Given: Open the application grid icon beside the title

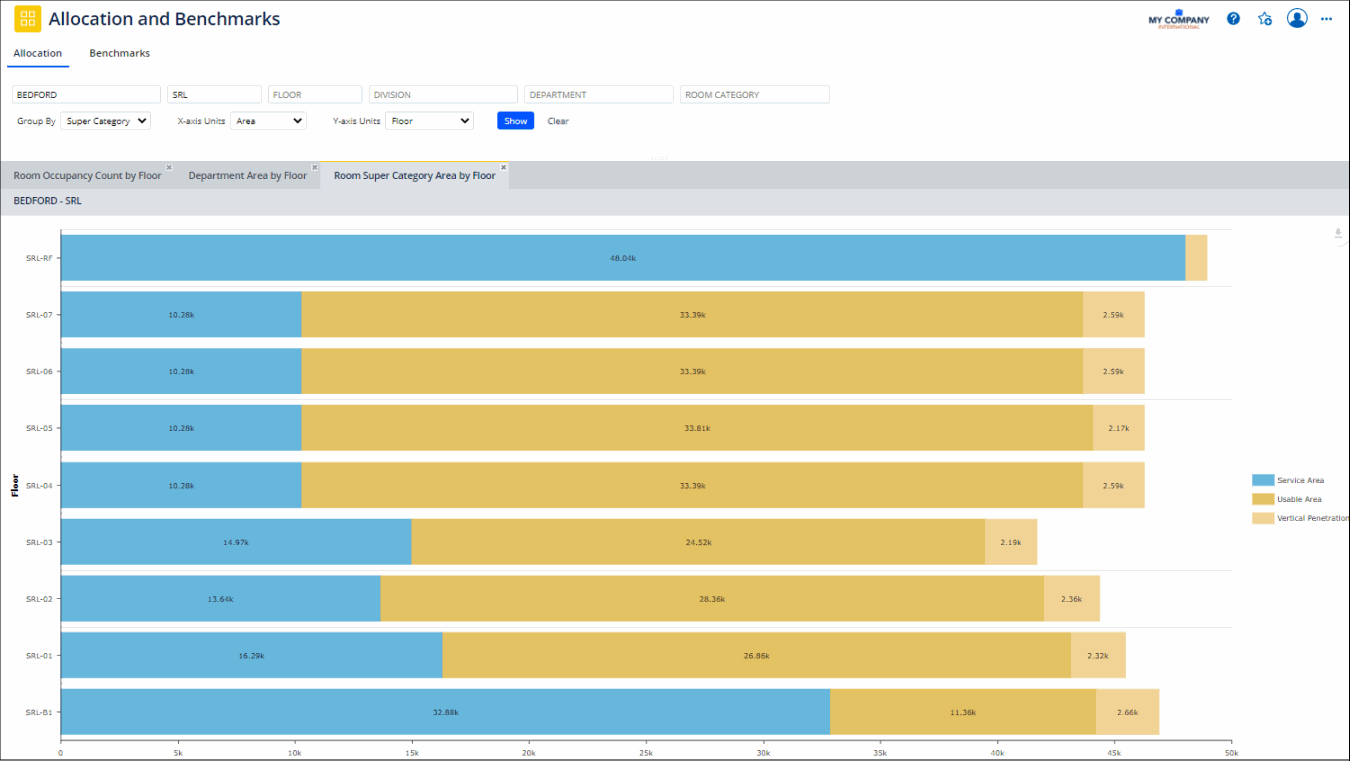Looking at the screenshot, I should click(28, 18).
